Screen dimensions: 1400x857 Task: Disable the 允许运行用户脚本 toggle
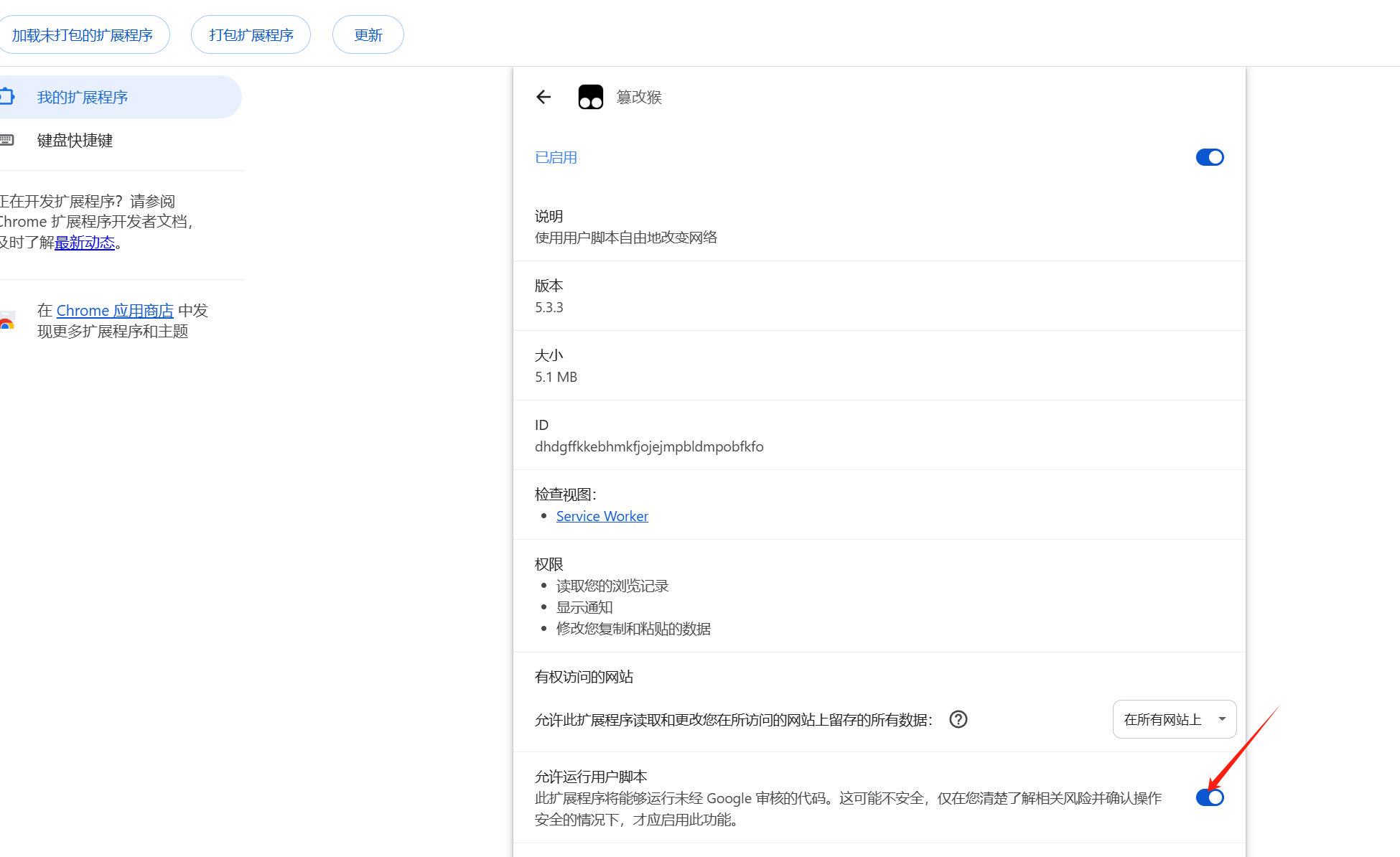click(1210, 797)
